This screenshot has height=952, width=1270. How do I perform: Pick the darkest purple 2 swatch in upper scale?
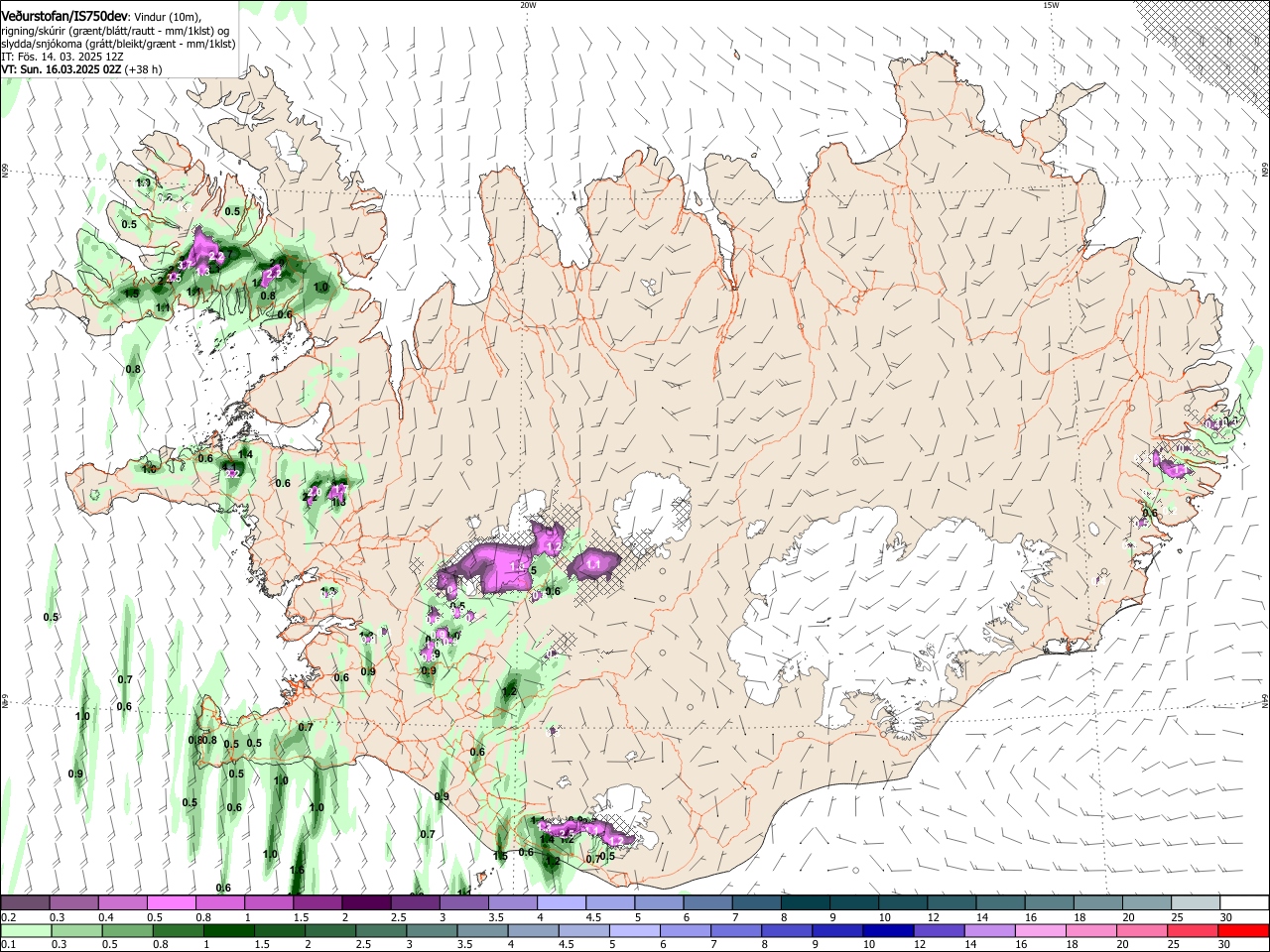[365, 903]
